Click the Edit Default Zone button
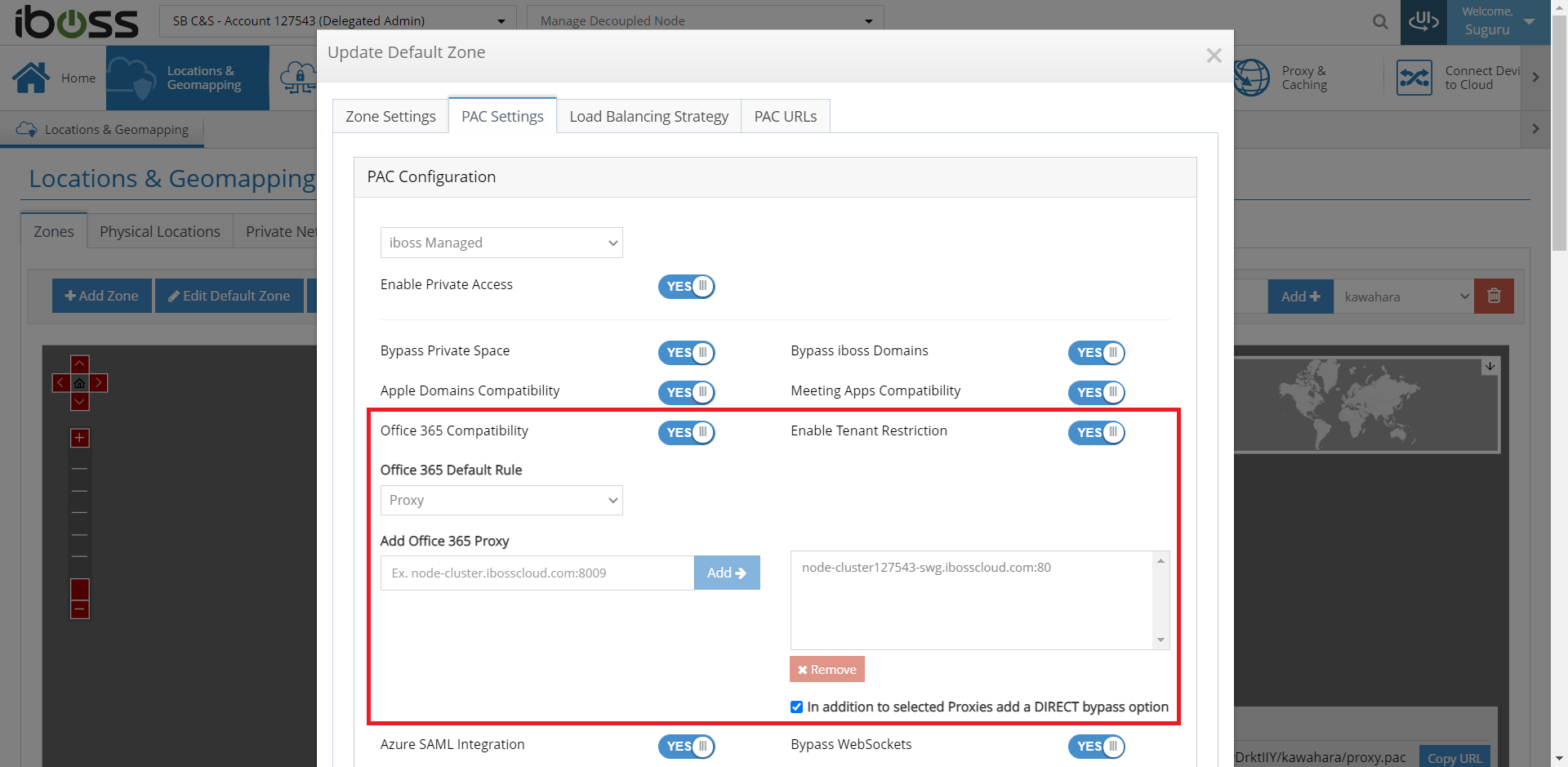1568x767 pixels. [229, 296]
